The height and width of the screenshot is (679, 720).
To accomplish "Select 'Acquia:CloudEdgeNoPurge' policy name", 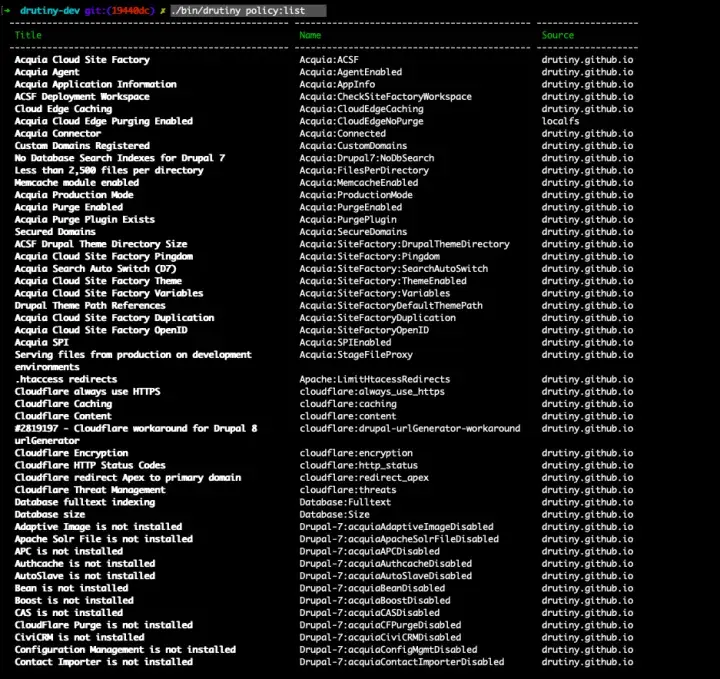I will (361, 121).
